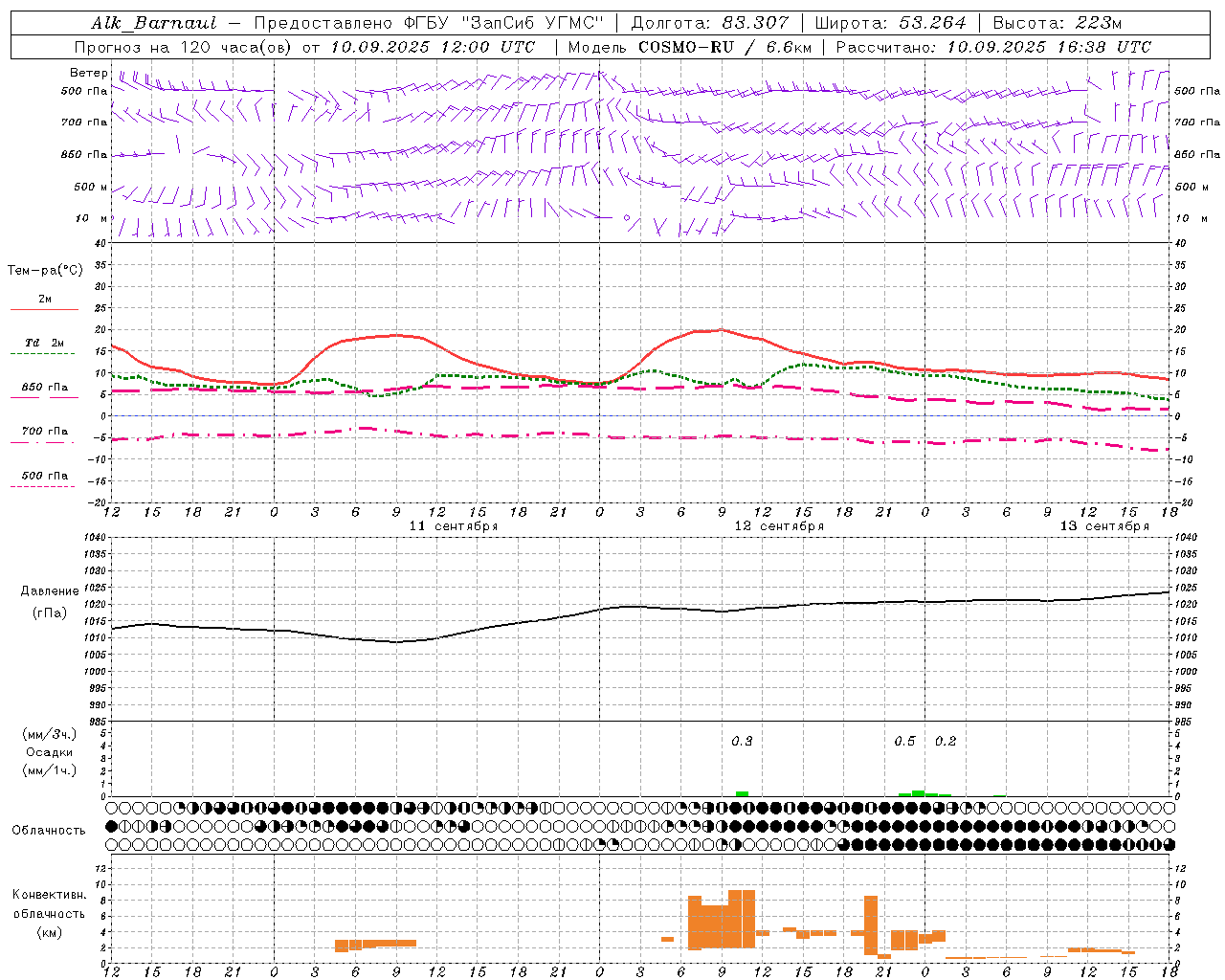Click the 'Td 2м' dew point legend entry
The image size is (1225, 980).
pos(44,343)
